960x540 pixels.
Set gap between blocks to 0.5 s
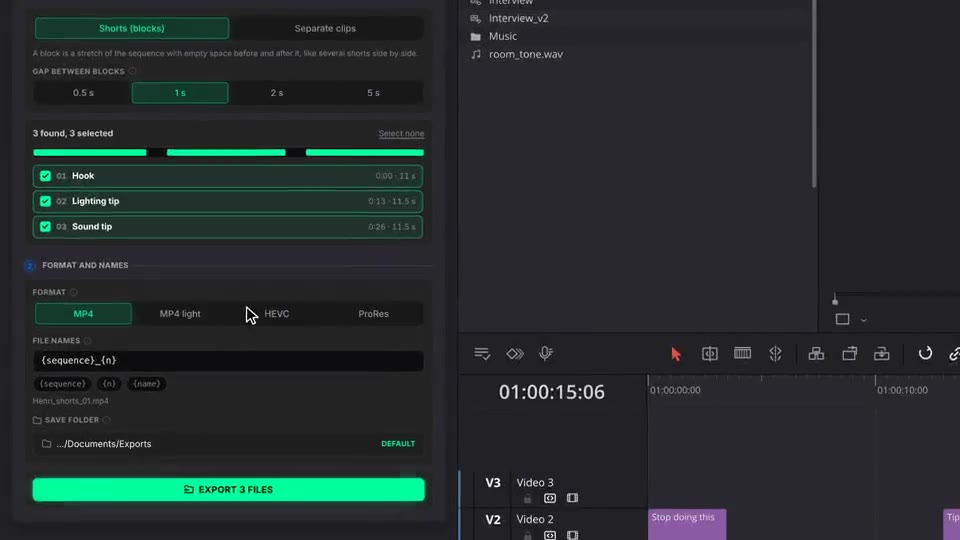tap(83, 93)
